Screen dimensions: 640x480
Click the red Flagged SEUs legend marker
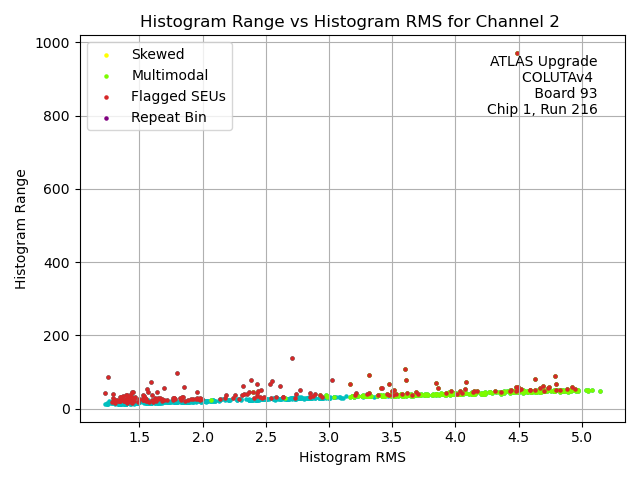coord(109,97)
